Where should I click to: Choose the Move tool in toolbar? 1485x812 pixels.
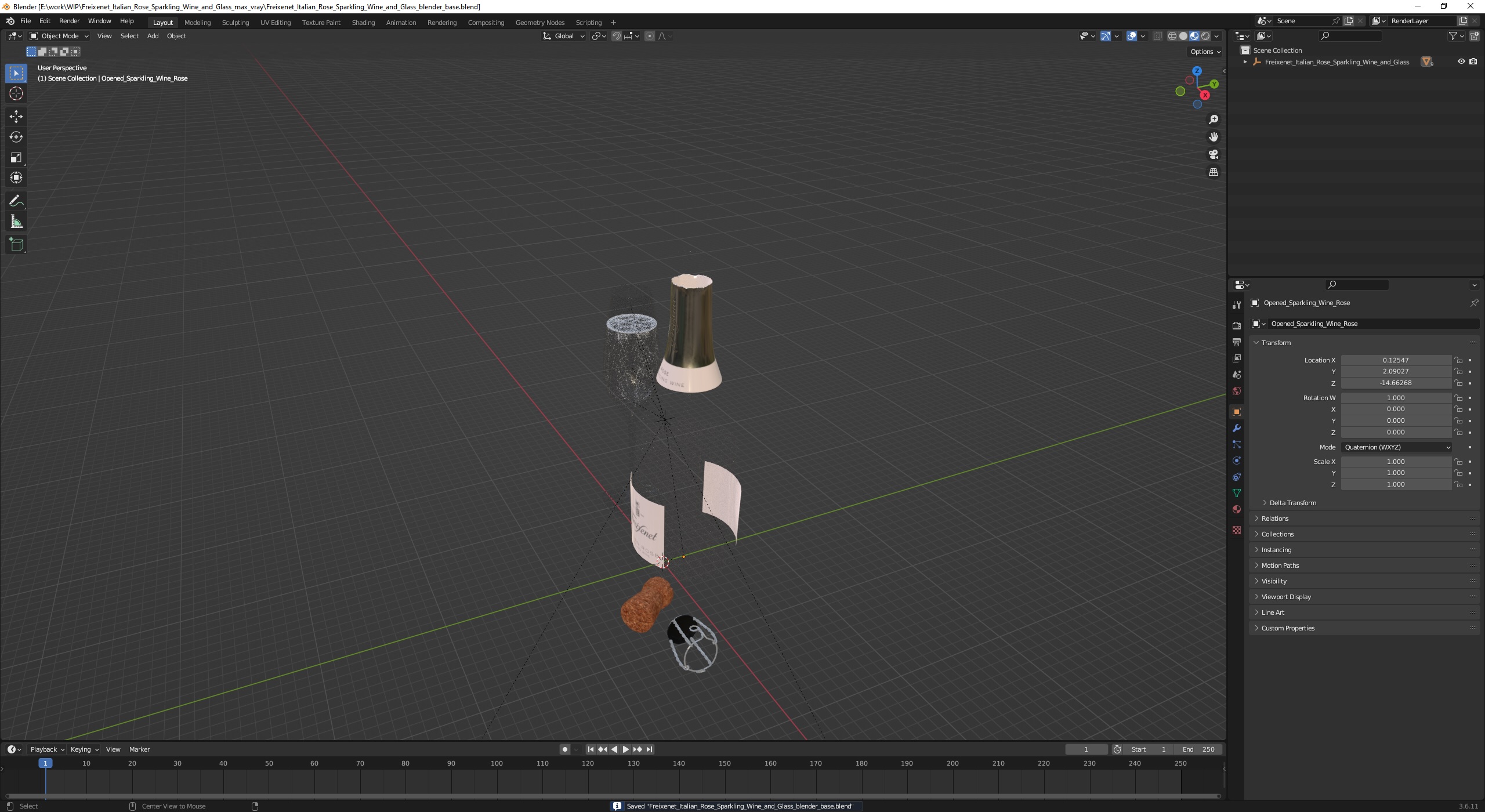click(x=16, y=117)
